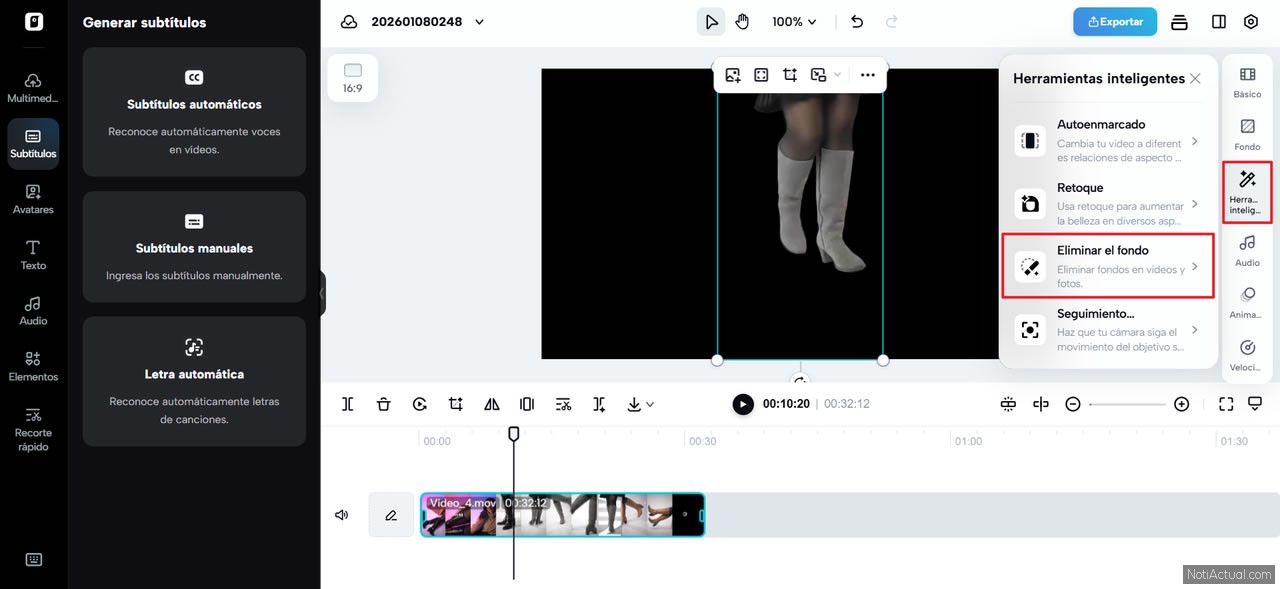Viewport: 1280px width, 589px height.
Task: Switch to the Fondo tab
Action: click(1247, 135)
